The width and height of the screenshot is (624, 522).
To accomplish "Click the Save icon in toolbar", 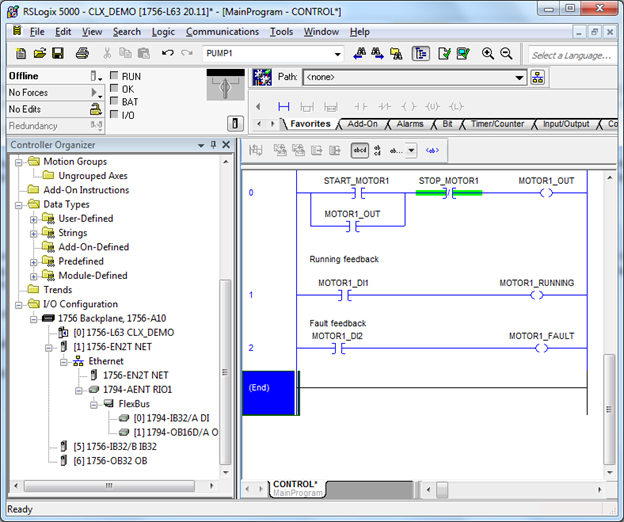I will click(x=57, y=53).
